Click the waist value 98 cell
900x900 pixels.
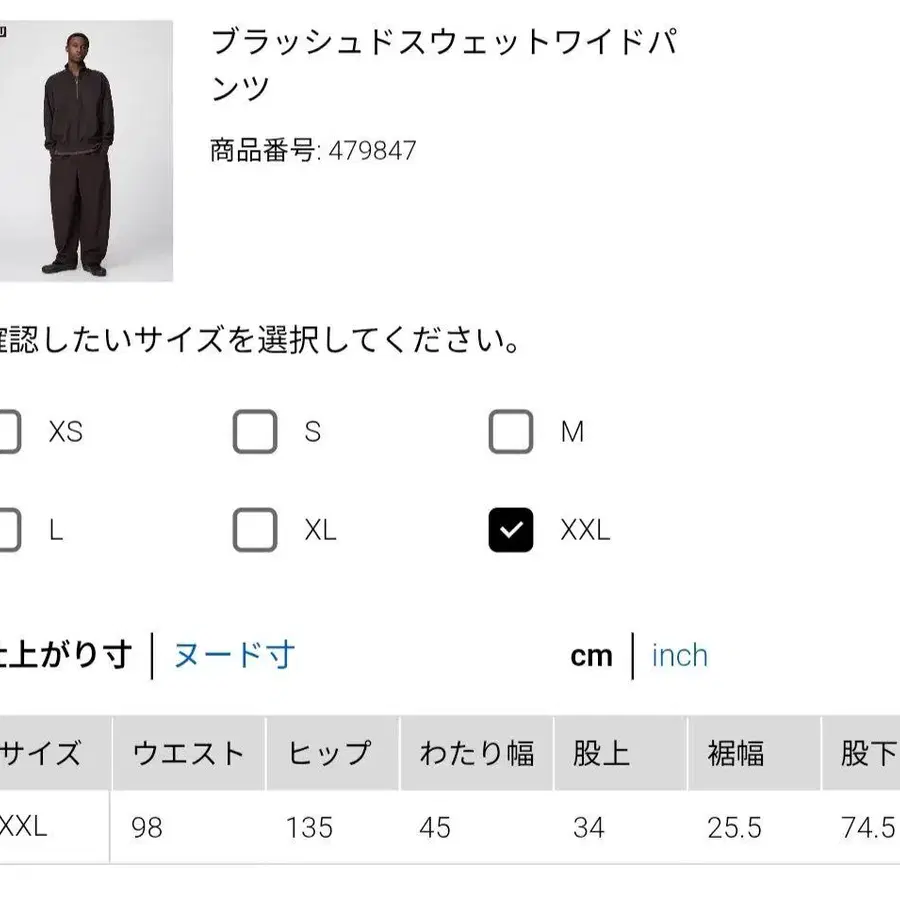[x=145, y=829]
